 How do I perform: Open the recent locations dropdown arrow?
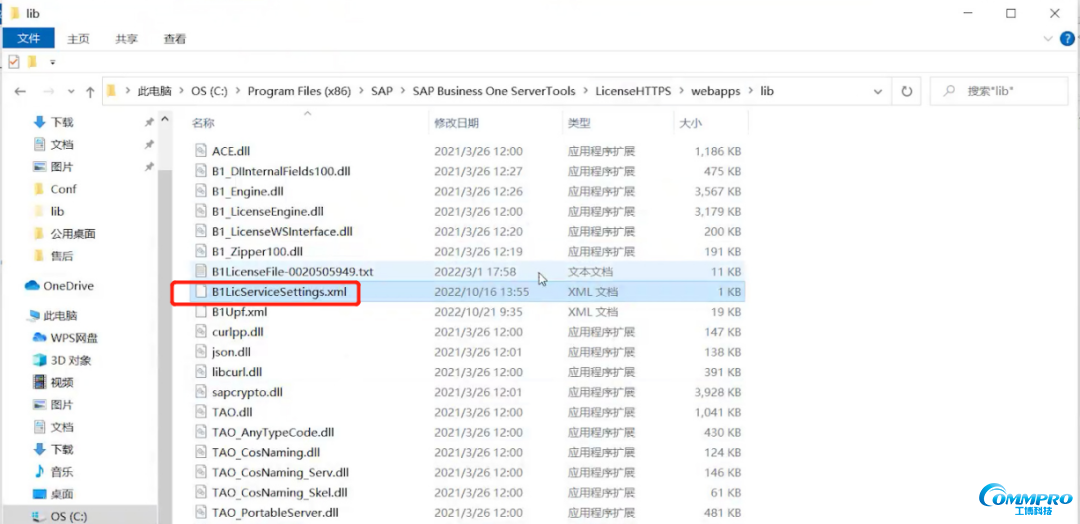click(69, 91)
